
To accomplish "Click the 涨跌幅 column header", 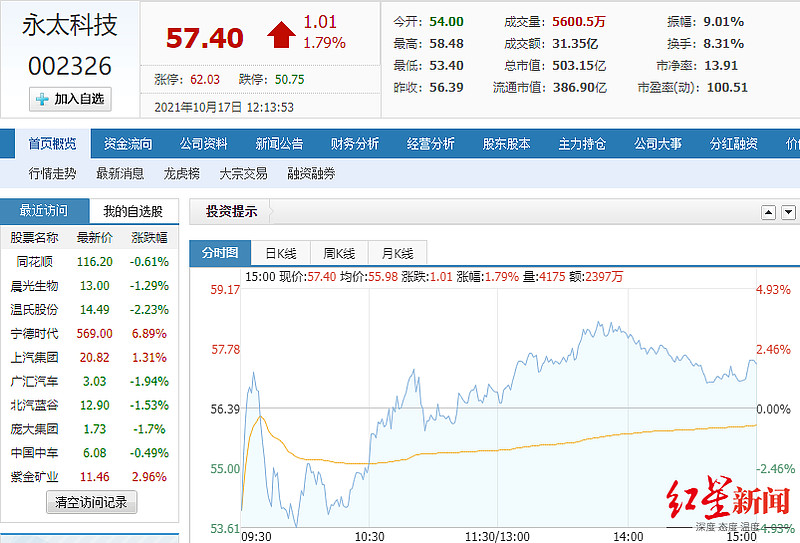I will (149, 238).
